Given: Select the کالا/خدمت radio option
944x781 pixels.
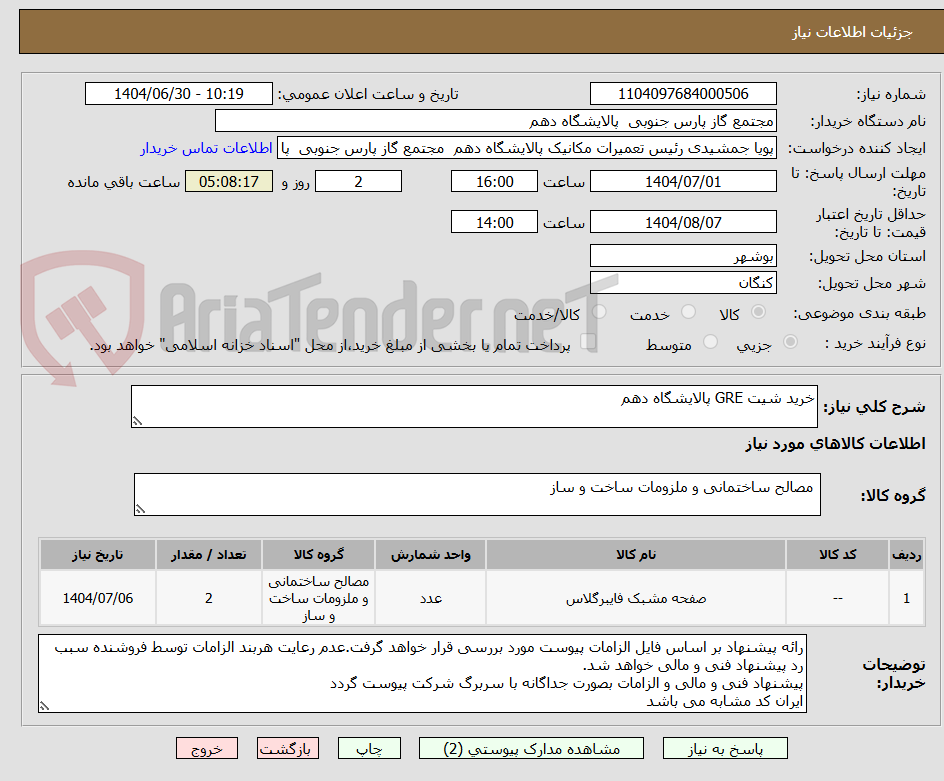Looking at the screenshot, I should [x=601, y=311].
